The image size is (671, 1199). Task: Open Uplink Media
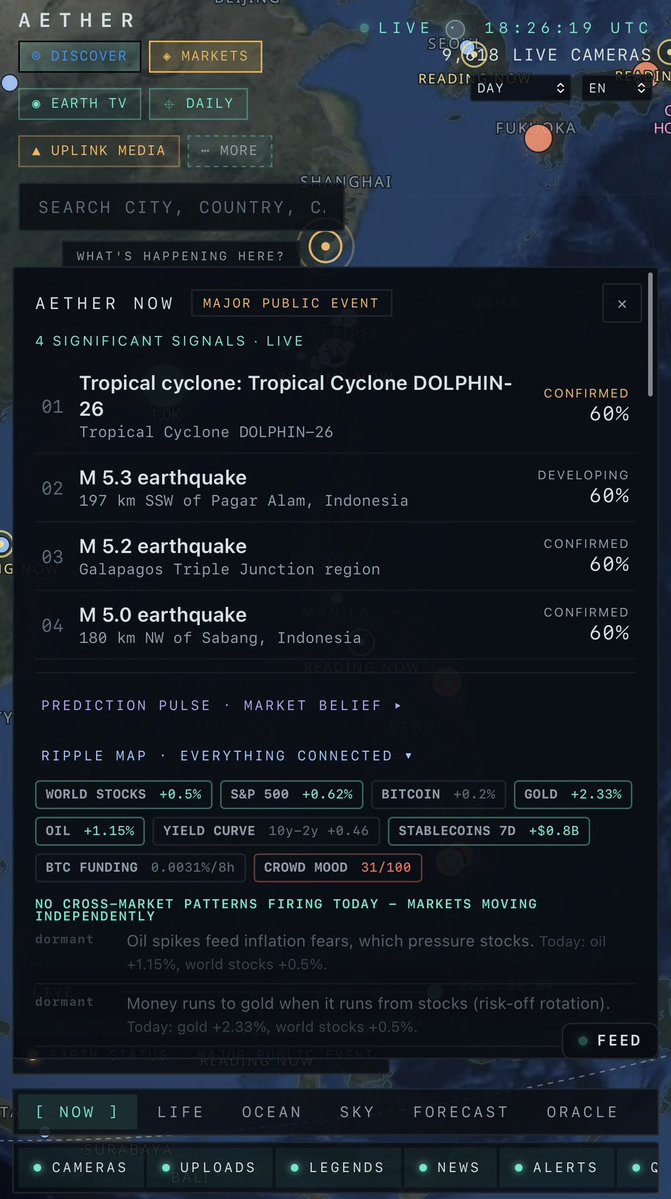tap(99, 151)
